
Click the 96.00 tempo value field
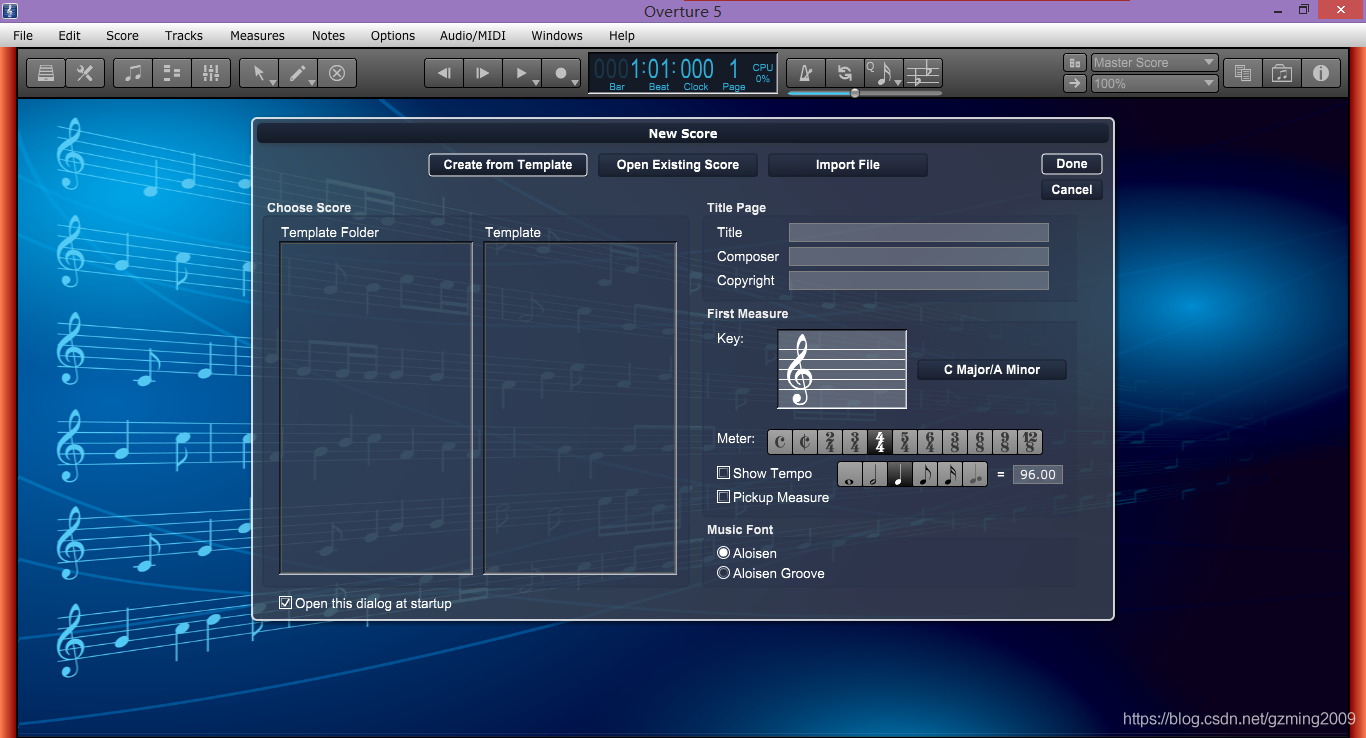click(x=1038, y=474)
